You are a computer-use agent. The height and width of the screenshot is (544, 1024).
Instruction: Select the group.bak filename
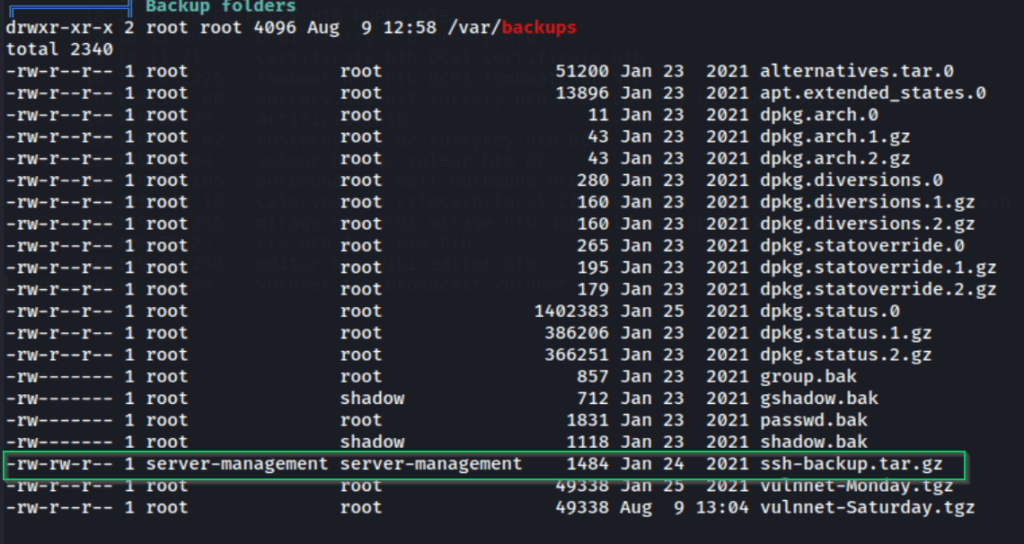pyautogui.click(x=808, y=377)
